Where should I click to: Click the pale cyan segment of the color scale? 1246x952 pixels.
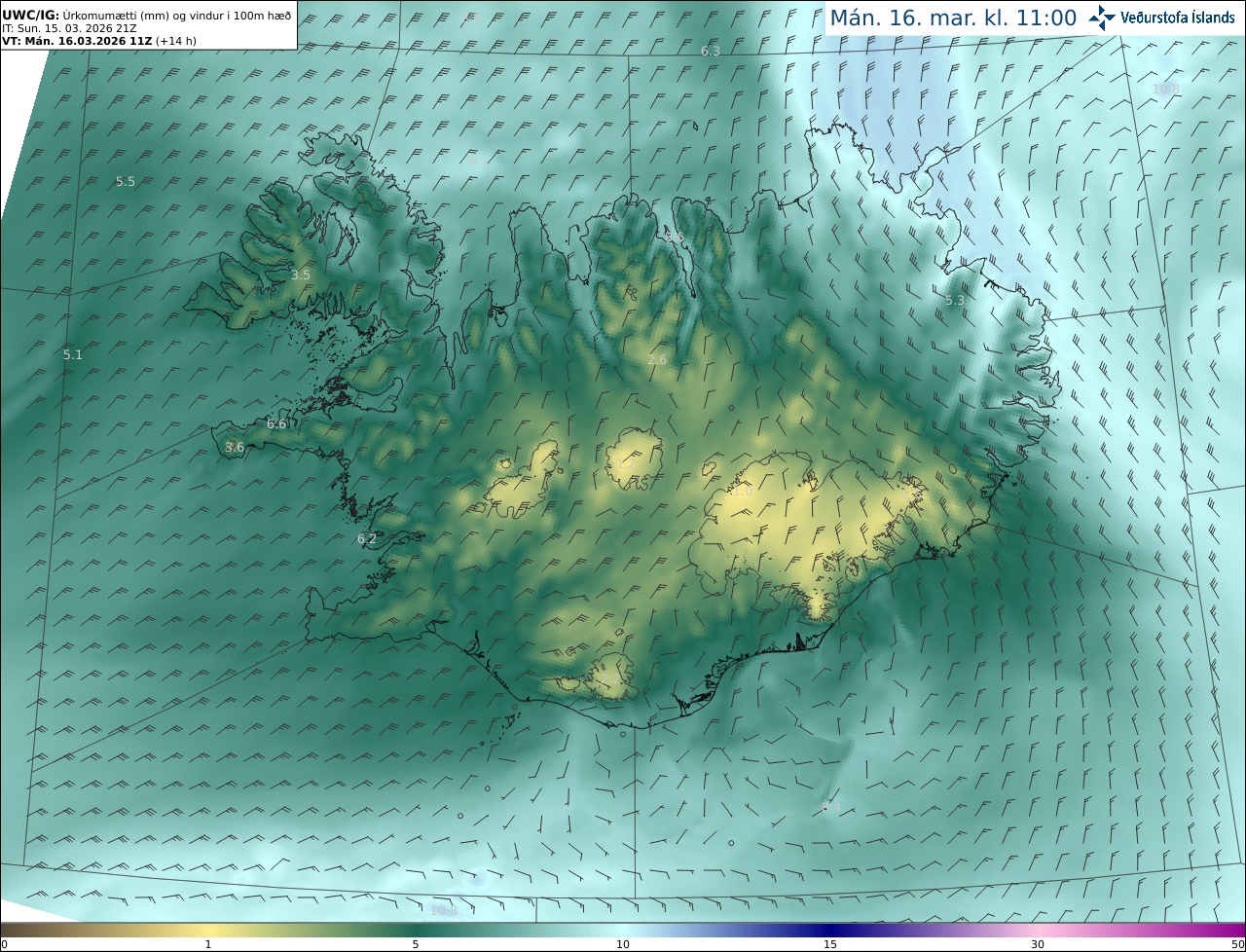coord(623,930)
